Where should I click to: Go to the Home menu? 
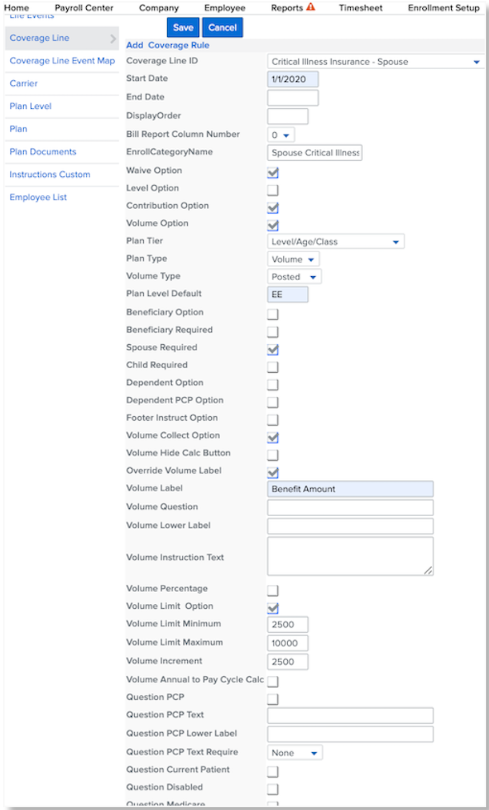click(17, 8)
